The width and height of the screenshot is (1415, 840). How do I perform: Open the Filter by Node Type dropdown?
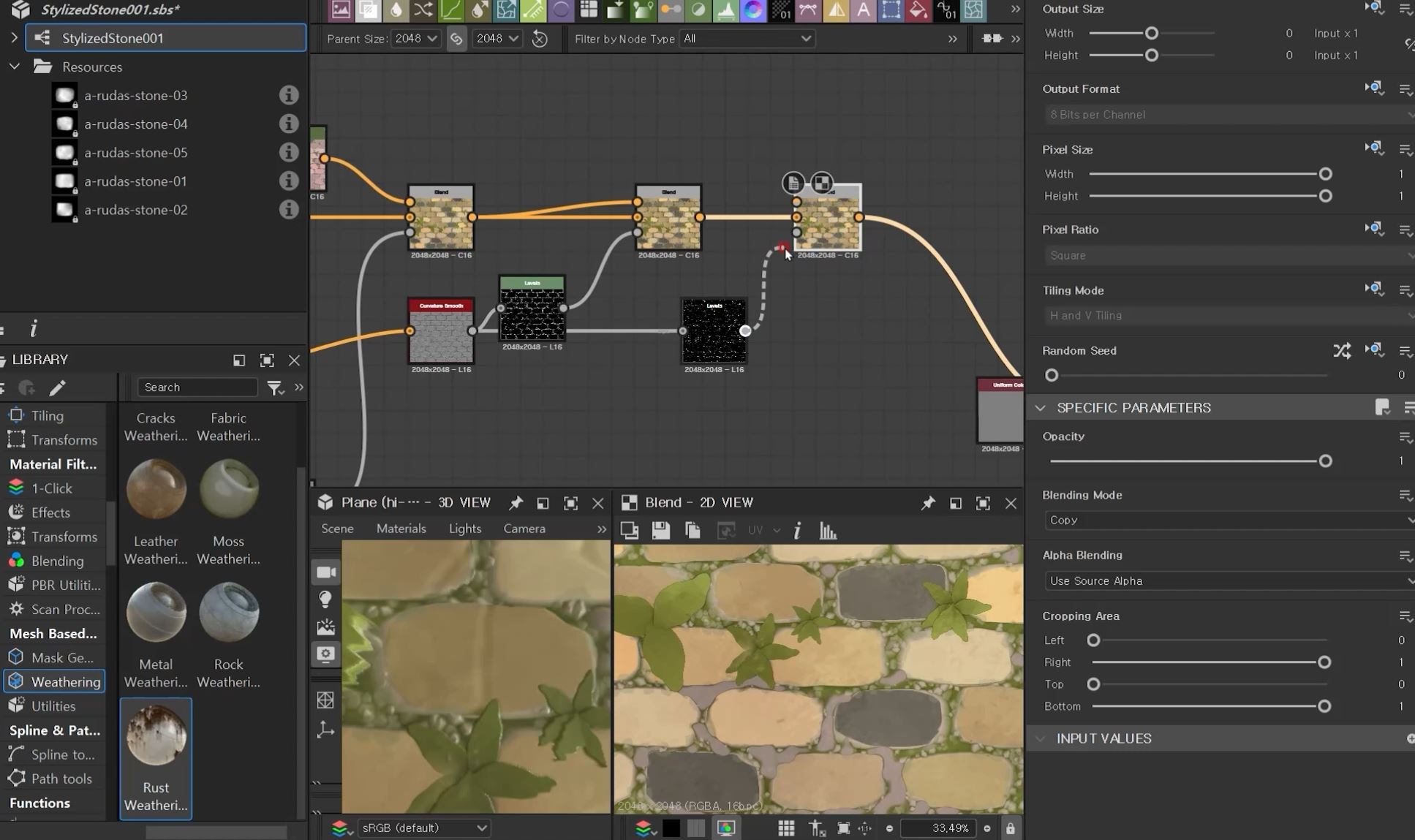point(746,39)
